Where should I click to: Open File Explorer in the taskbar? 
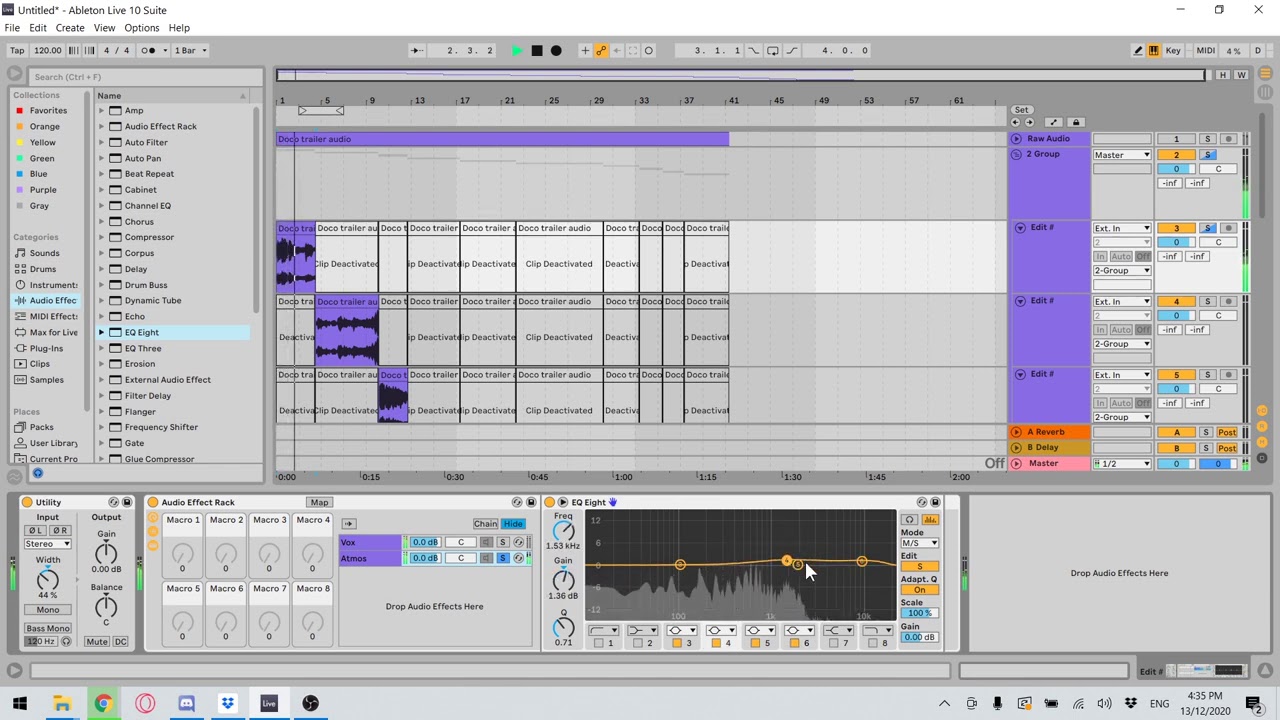62,703
